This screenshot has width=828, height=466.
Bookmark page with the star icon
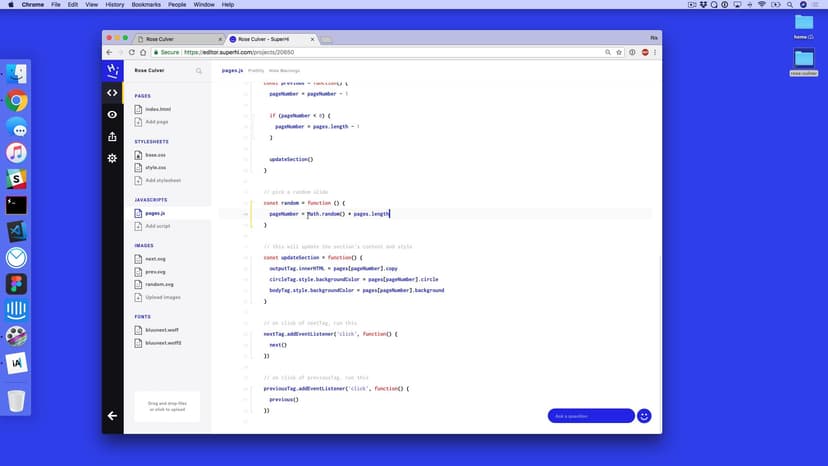(620, 52)
